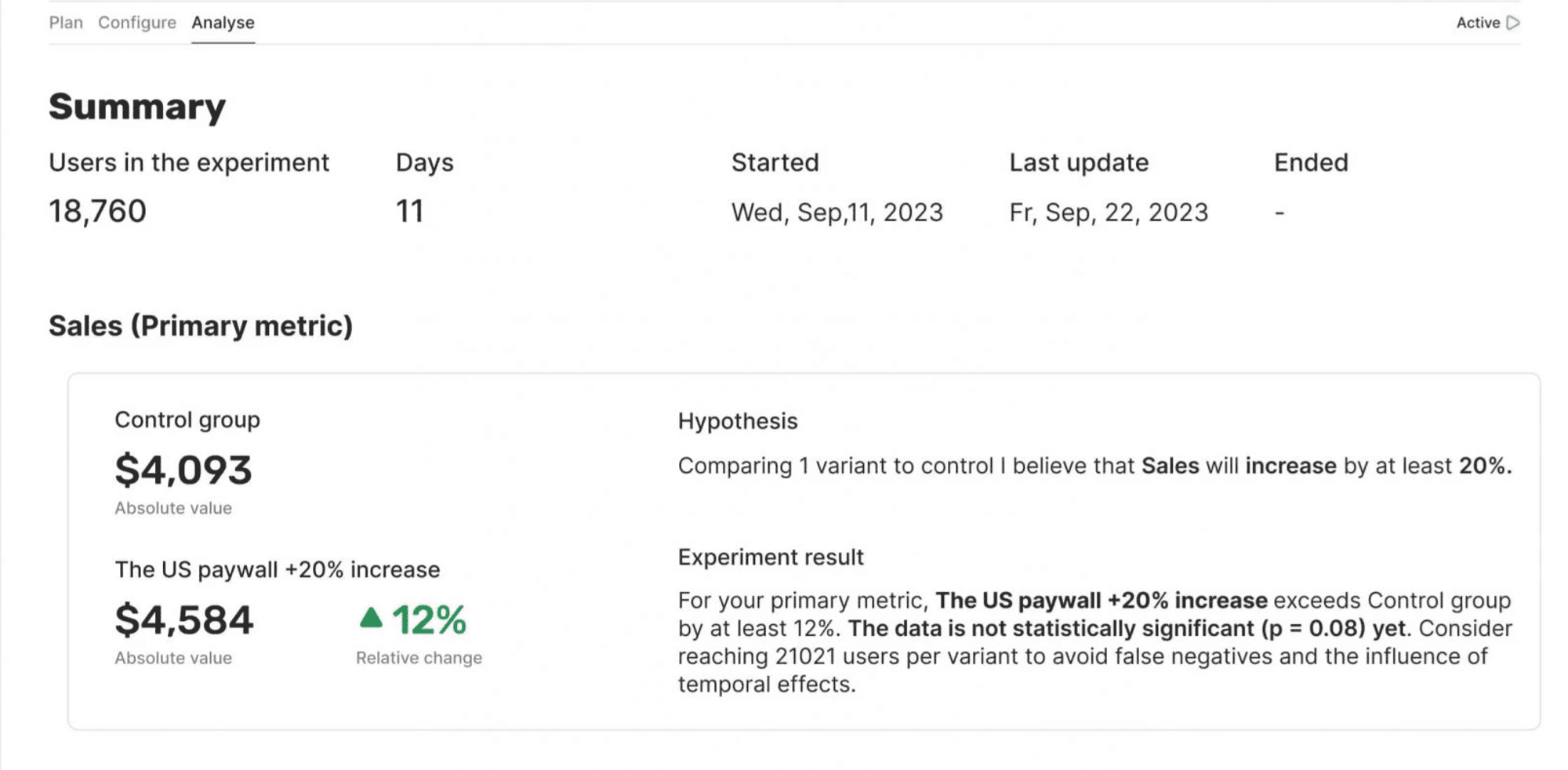Click the Last update date Fr, Sep, 22, 2023
1568x770 pixels.
pos(1109,211)
